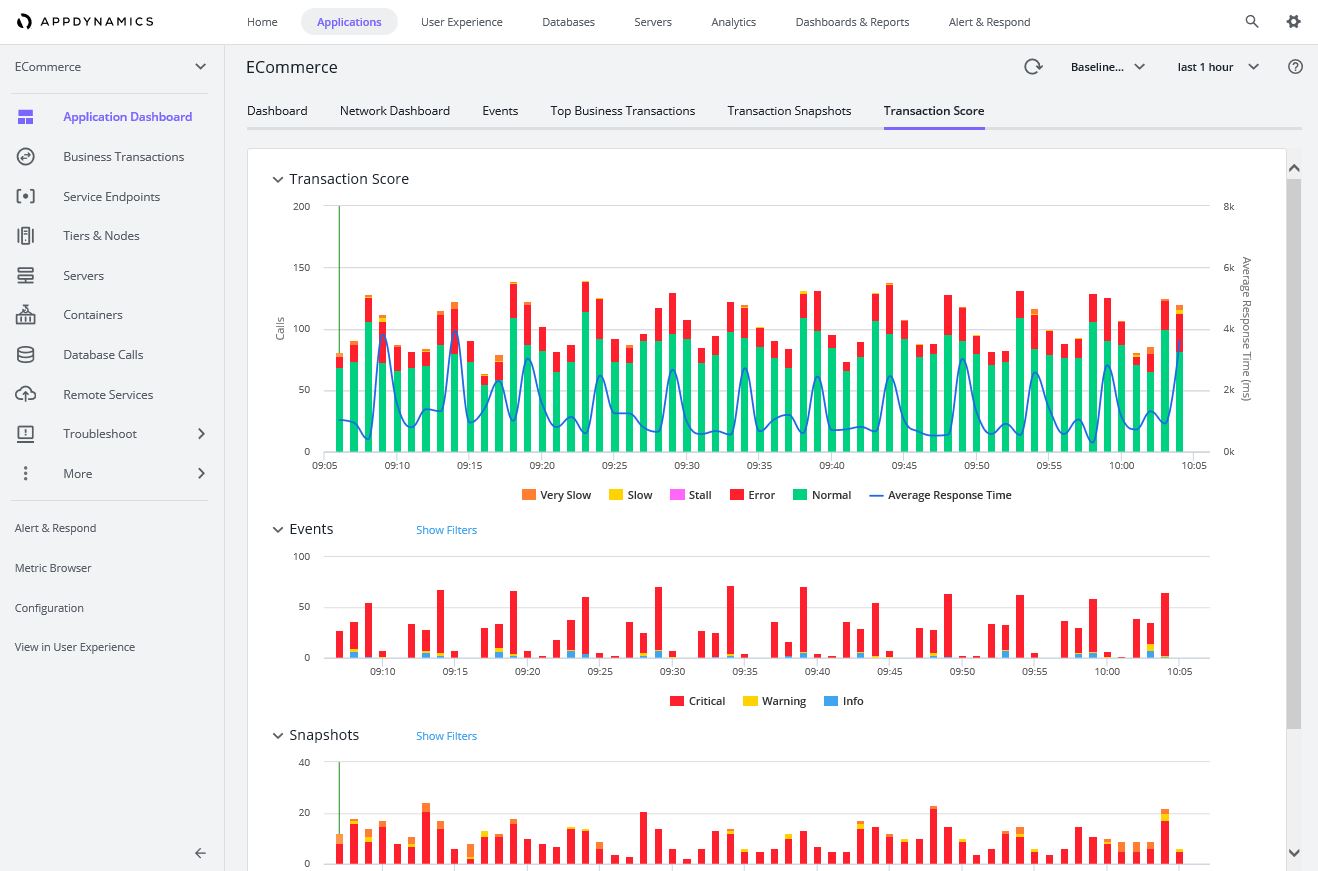Click the Servers stack icon
Viewport: 1318px width, 871px height.
[26, 276]
